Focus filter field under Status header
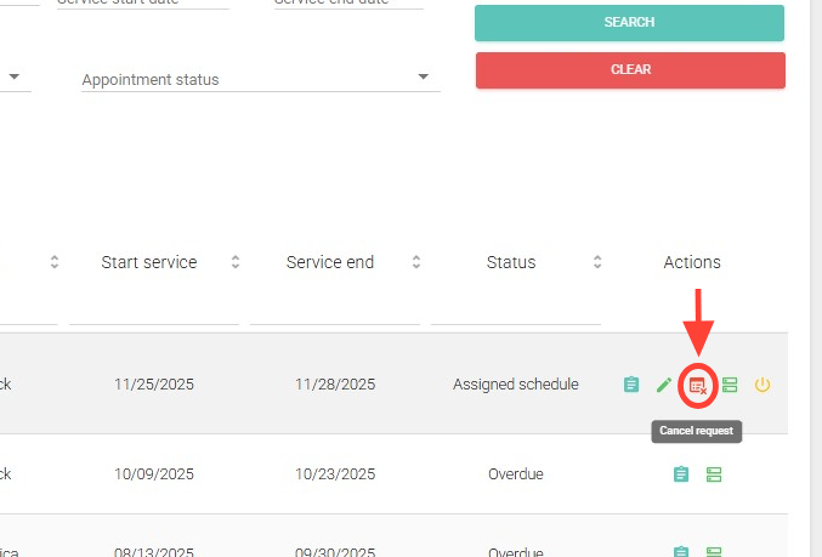Viewport: 822px width, 557px height. click(515, 310)
